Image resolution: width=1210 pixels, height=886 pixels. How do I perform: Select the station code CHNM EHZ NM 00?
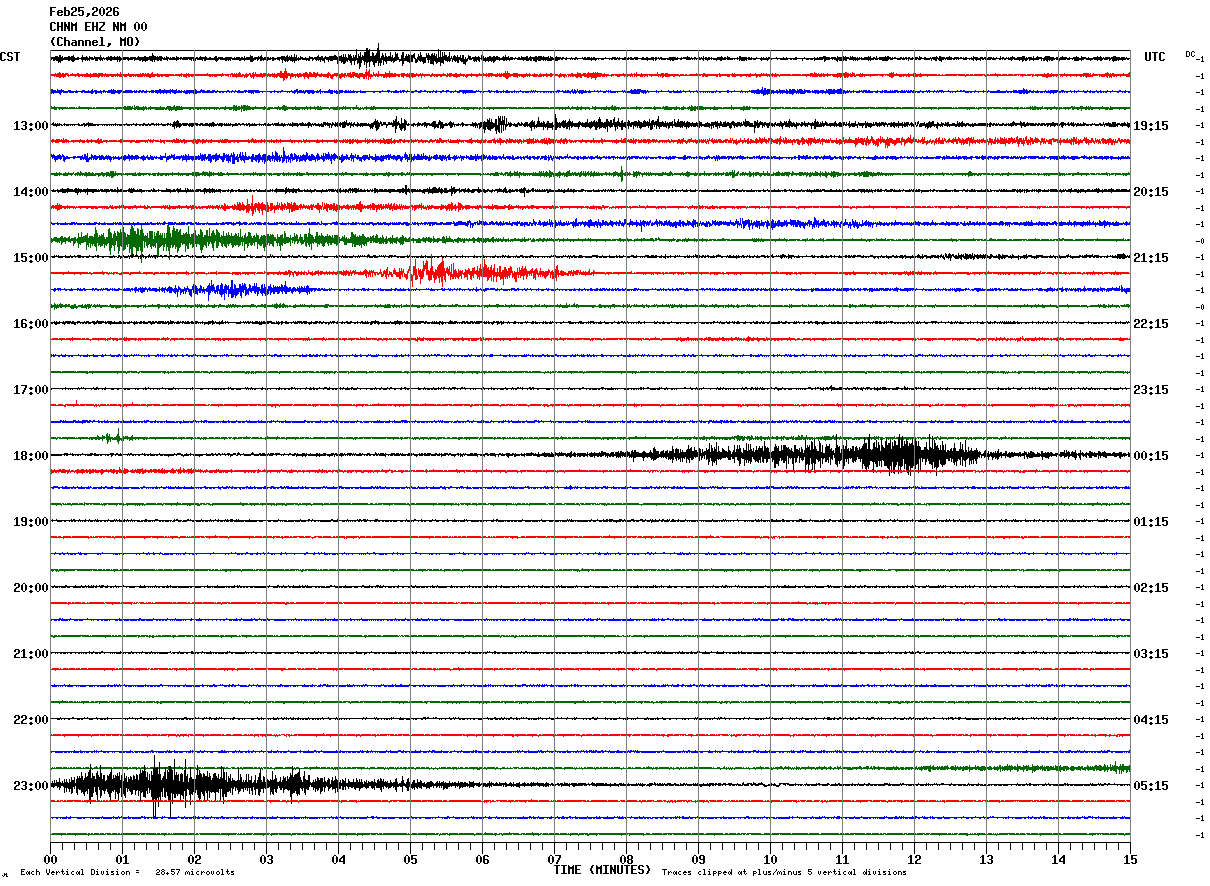click(98, 27)
